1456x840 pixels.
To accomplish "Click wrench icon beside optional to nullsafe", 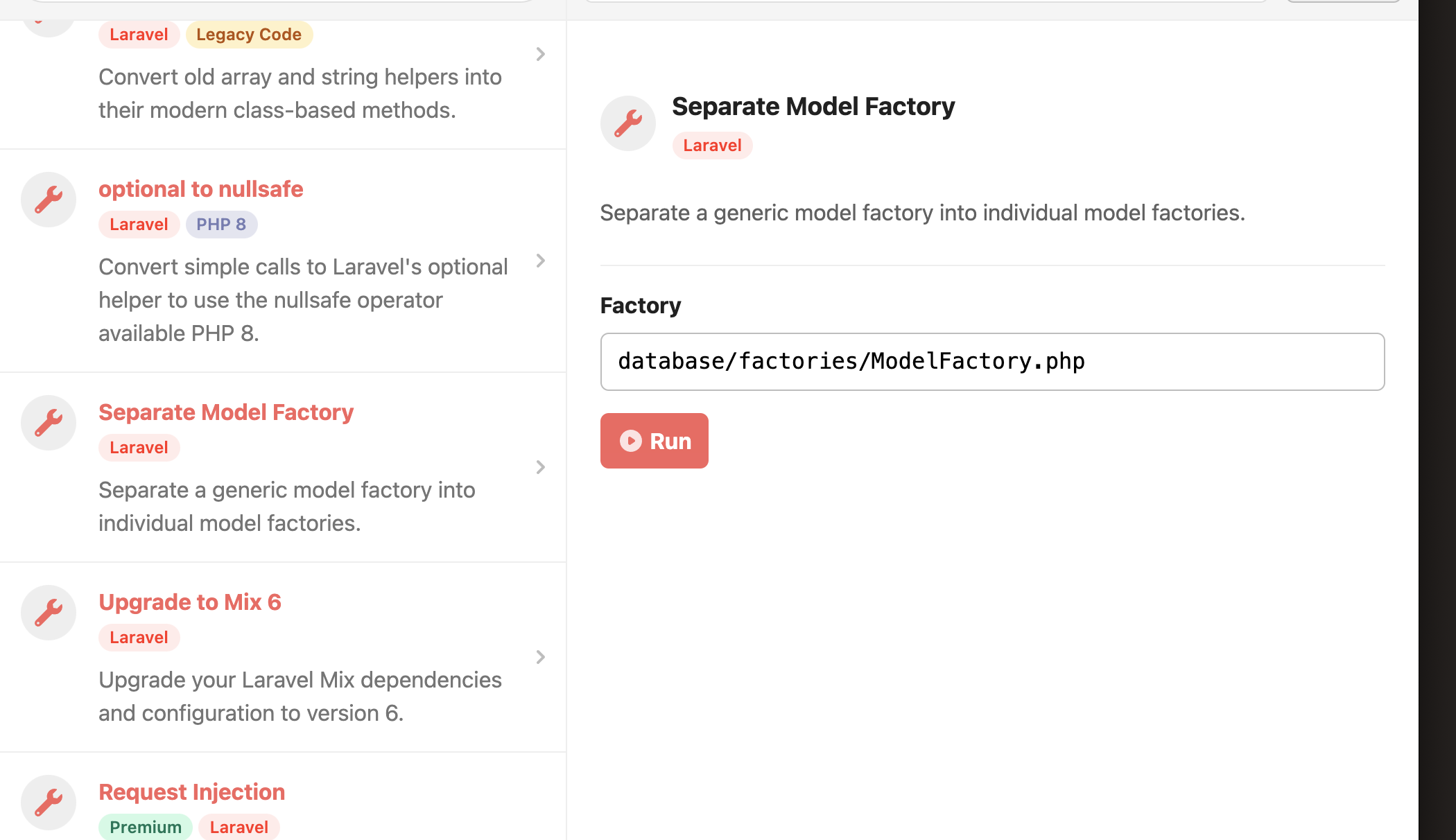I will [49, 200].
